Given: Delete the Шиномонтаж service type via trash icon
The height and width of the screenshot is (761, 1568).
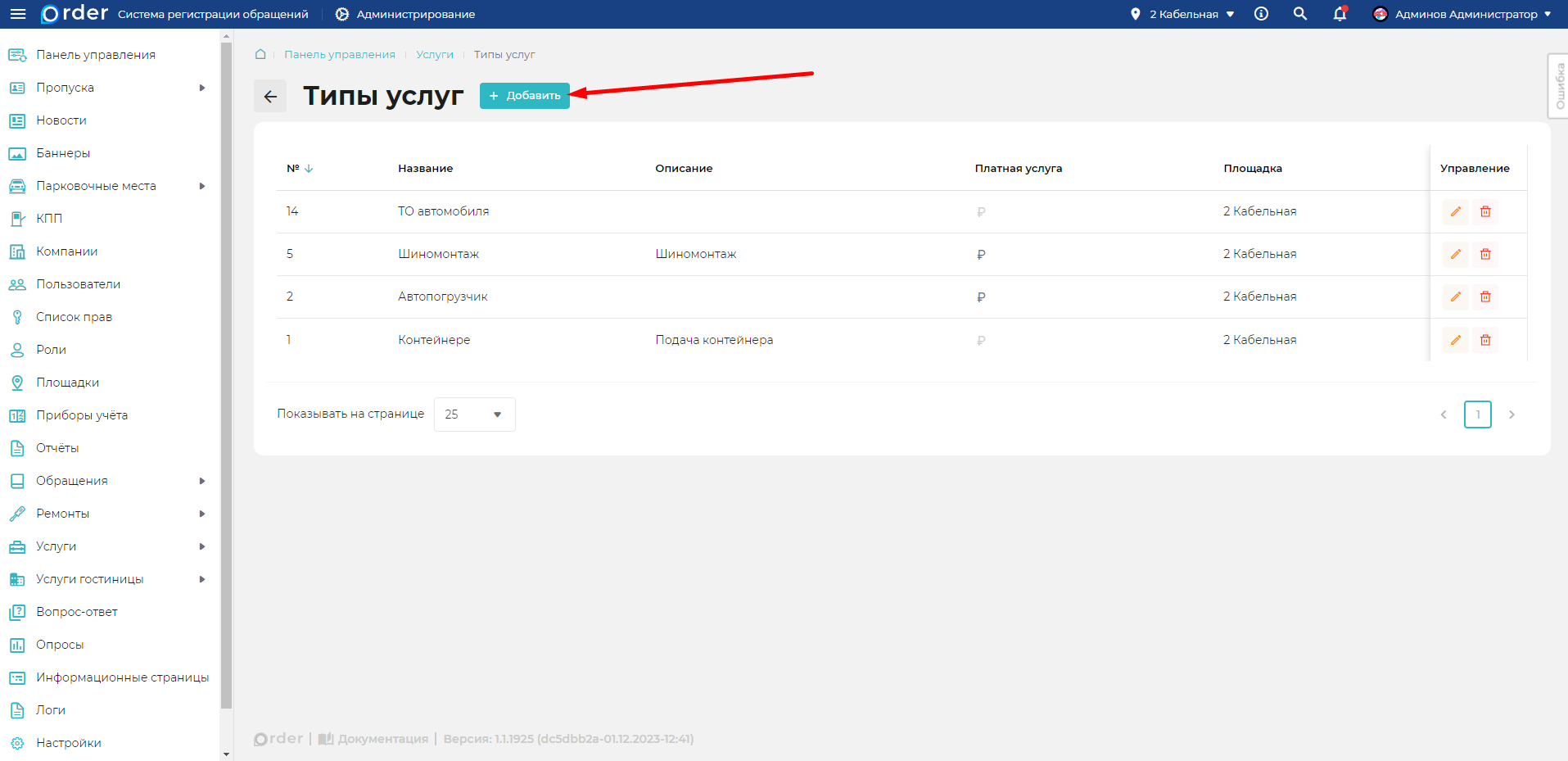Looking at the screenshot, I should pos(1484,254).
